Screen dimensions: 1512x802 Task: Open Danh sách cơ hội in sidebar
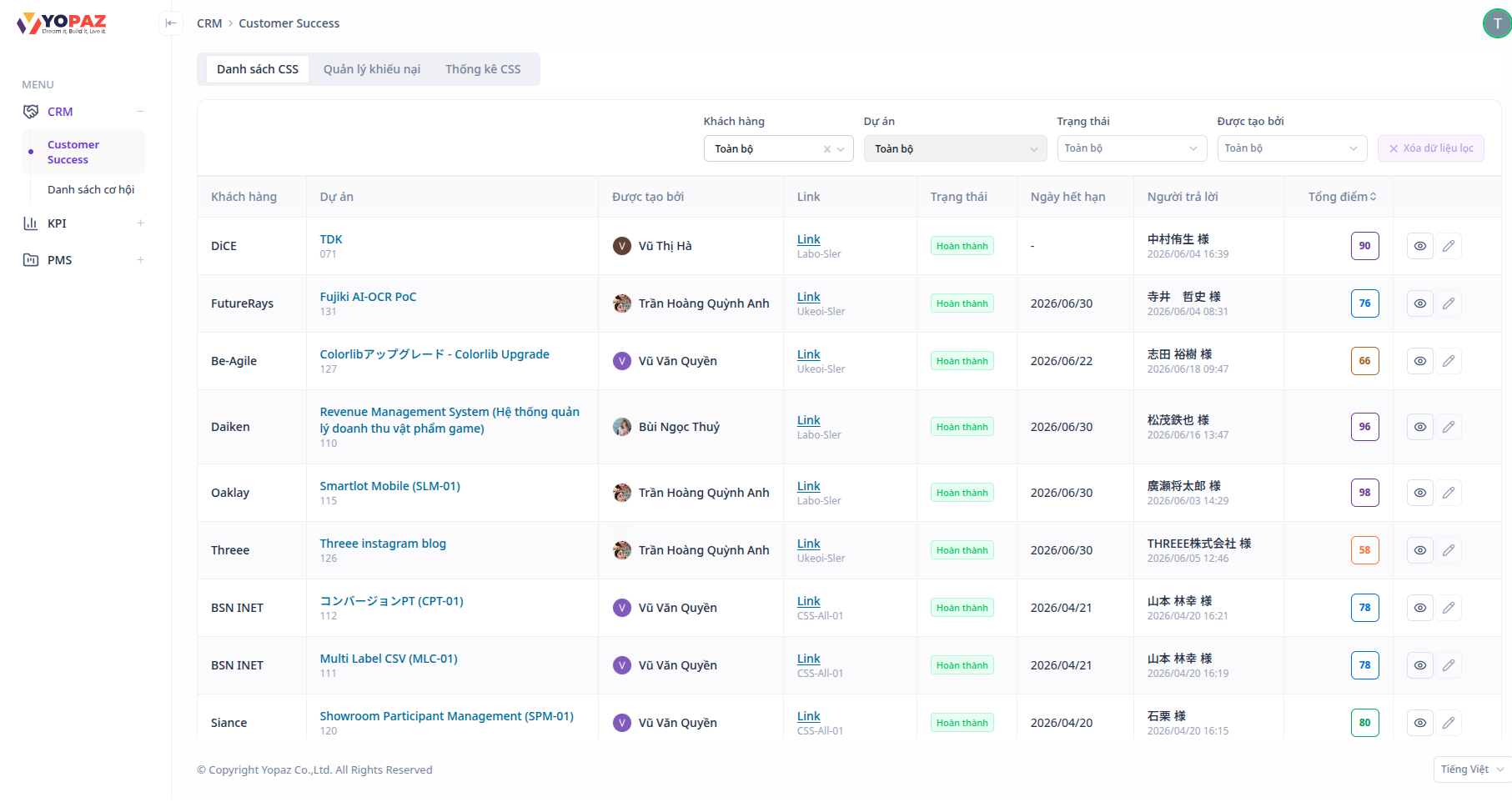click(x=91, y=190)
